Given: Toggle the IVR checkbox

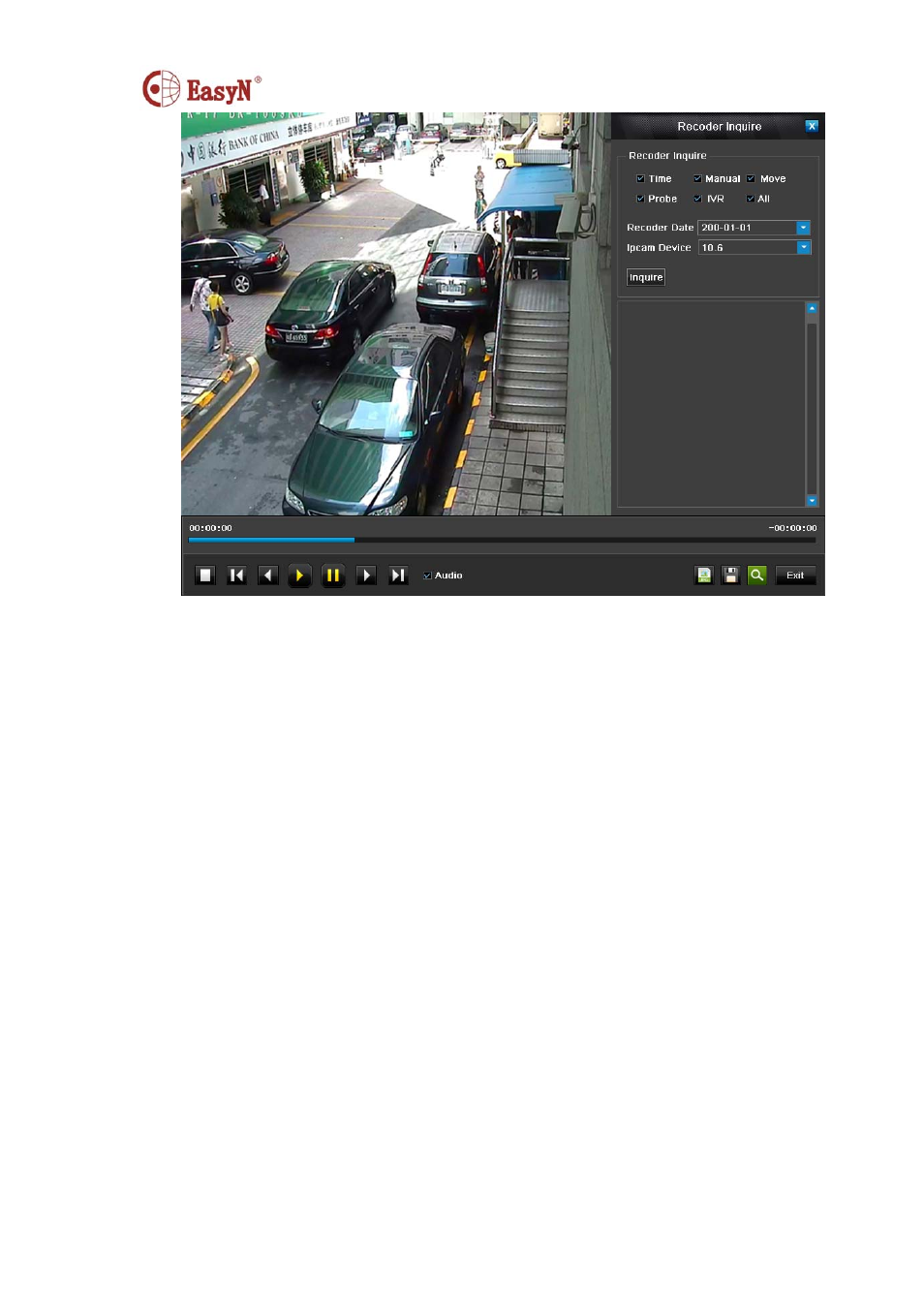Looking at the screenshot, I should tap(697, 199).
